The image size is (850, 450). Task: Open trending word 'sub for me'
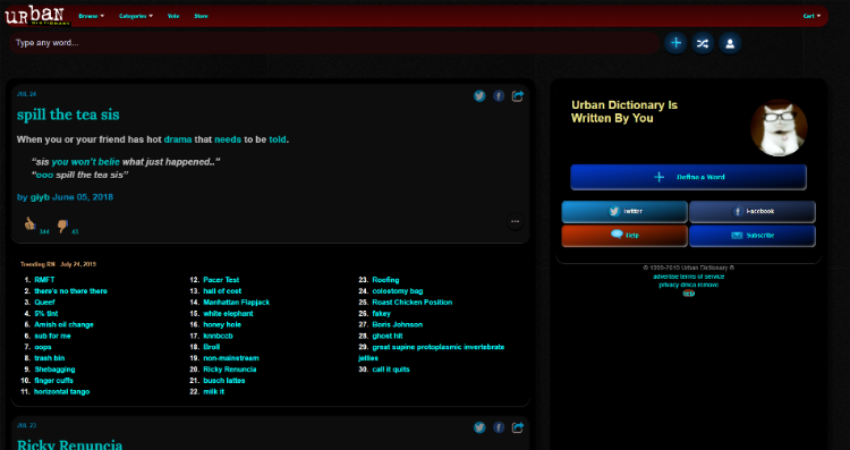53,336
